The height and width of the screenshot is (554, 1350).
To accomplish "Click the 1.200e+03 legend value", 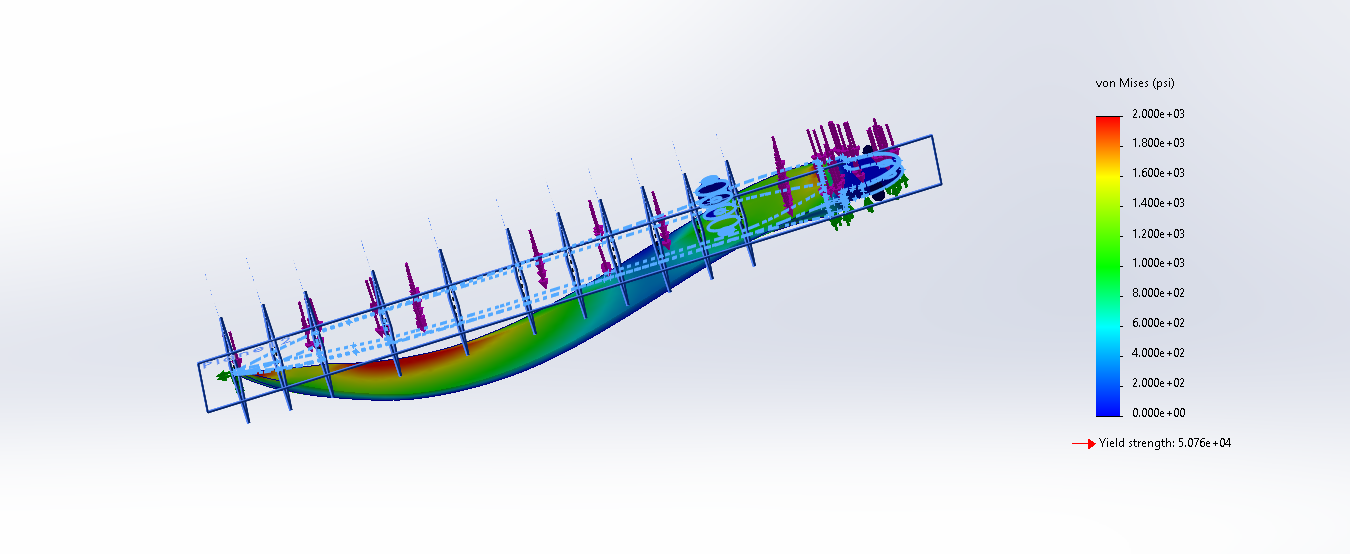I will pyautogui.click(x=1158, y=233).
